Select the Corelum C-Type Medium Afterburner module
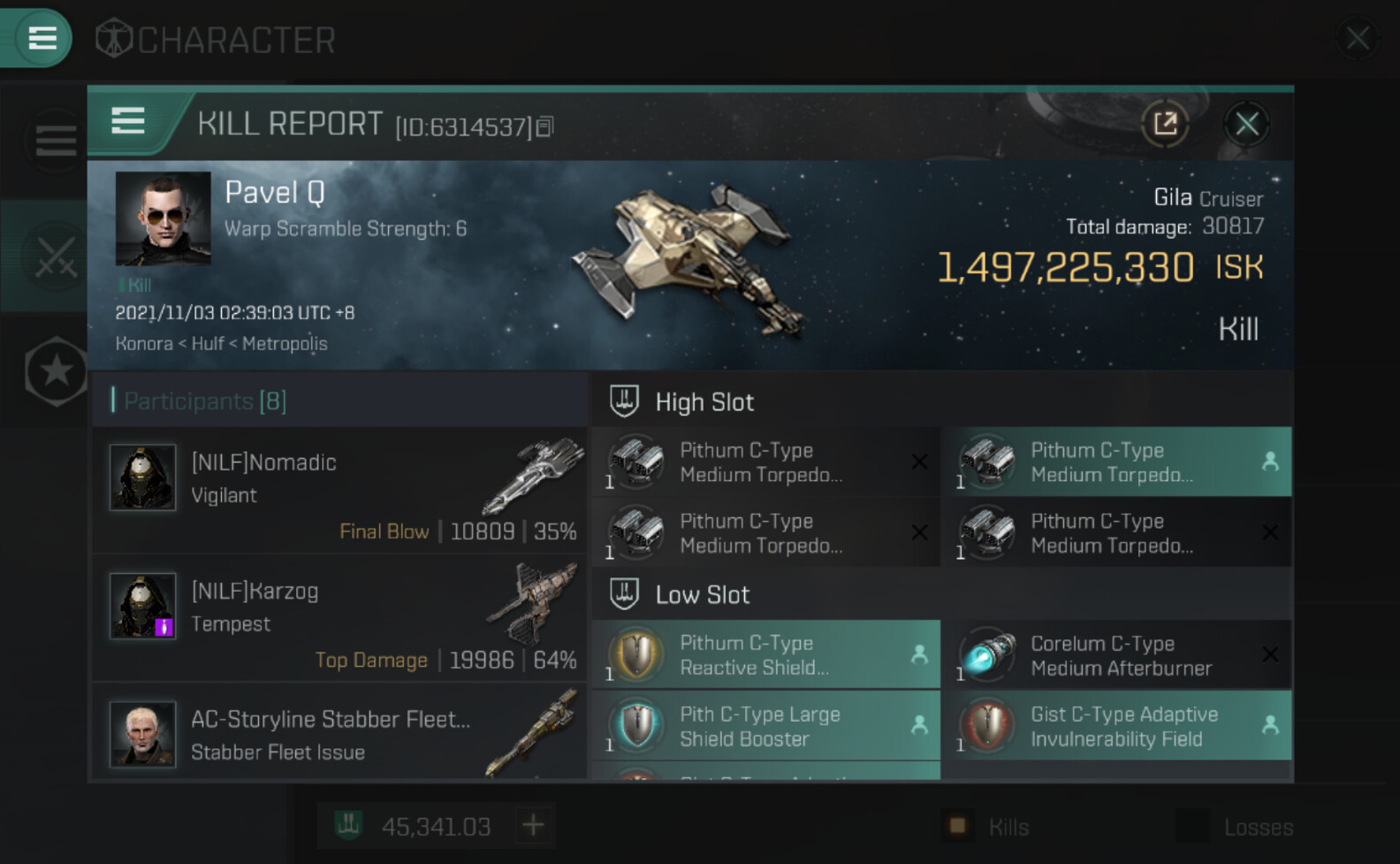 [x=1116, y=655]
